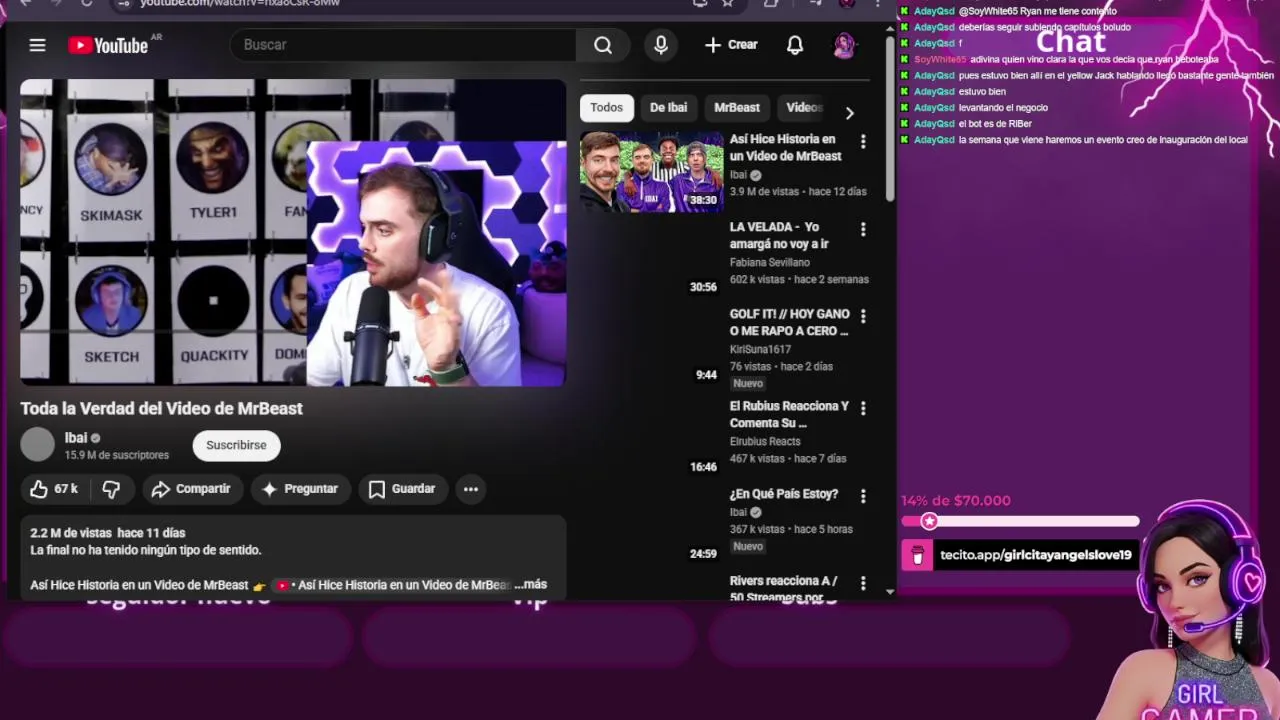The width and height of the screenshot is (1280, 720).
Task: Subscribe to Ibai with Suscribirse
Action: coord(236,445)
